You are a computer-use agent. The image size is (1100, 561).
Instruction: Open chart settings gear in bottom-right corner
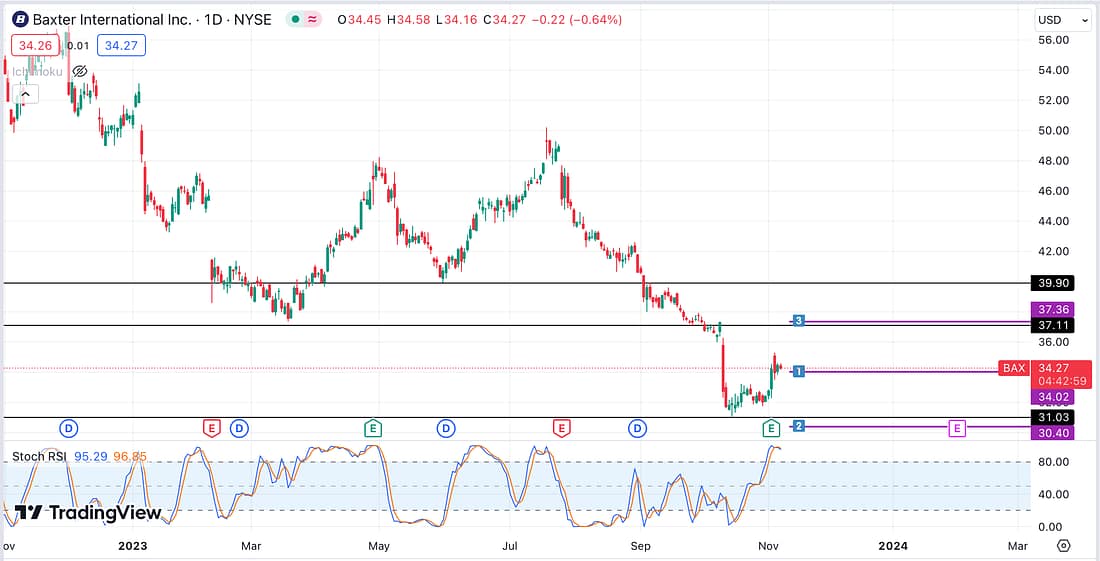coord(1063,546)
